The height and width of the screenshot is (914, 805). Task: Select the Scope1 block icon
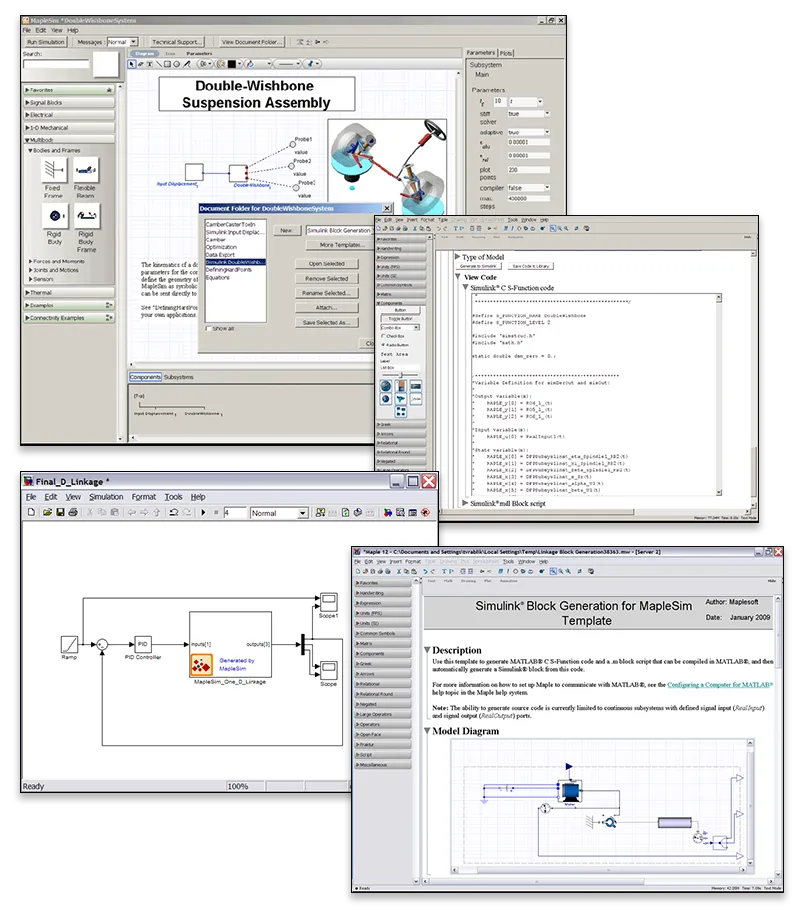click(x=329, y=600)
